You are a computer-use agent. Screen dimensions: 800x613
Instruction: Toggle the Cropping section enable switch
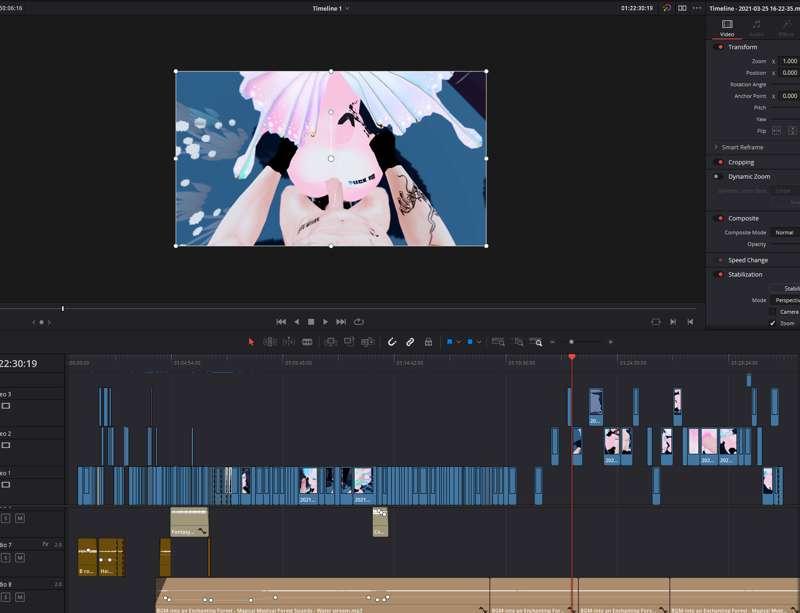(720, 162)
